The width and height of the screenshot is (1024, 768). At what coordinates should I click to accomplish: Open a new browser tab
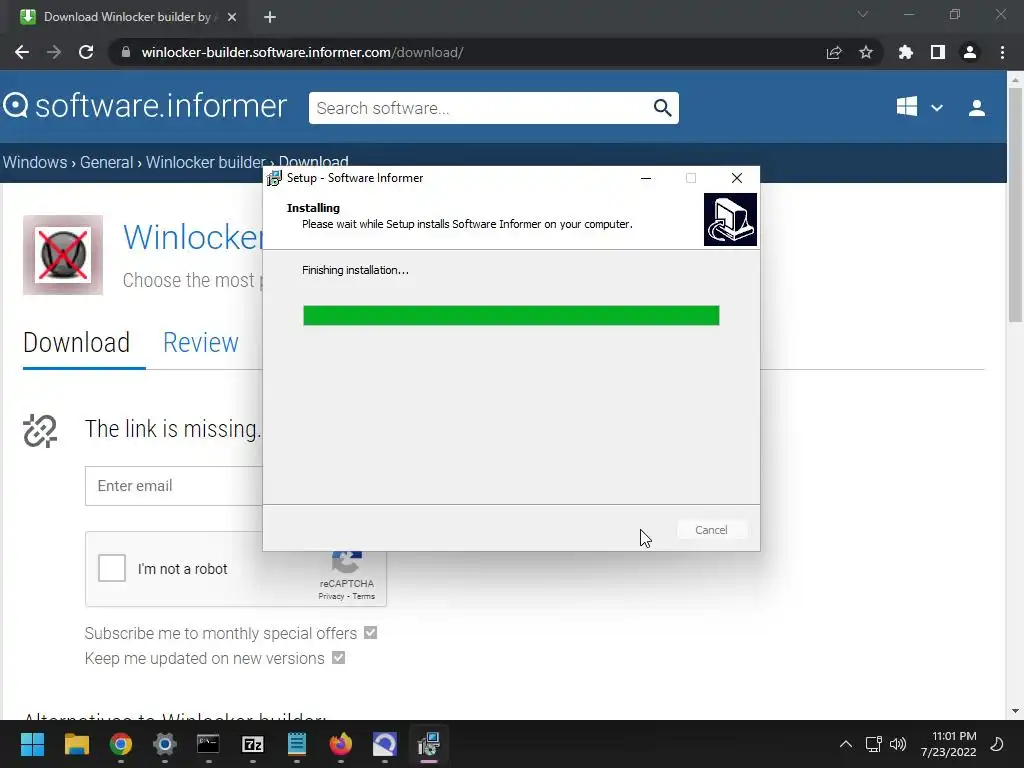(270, 17)
